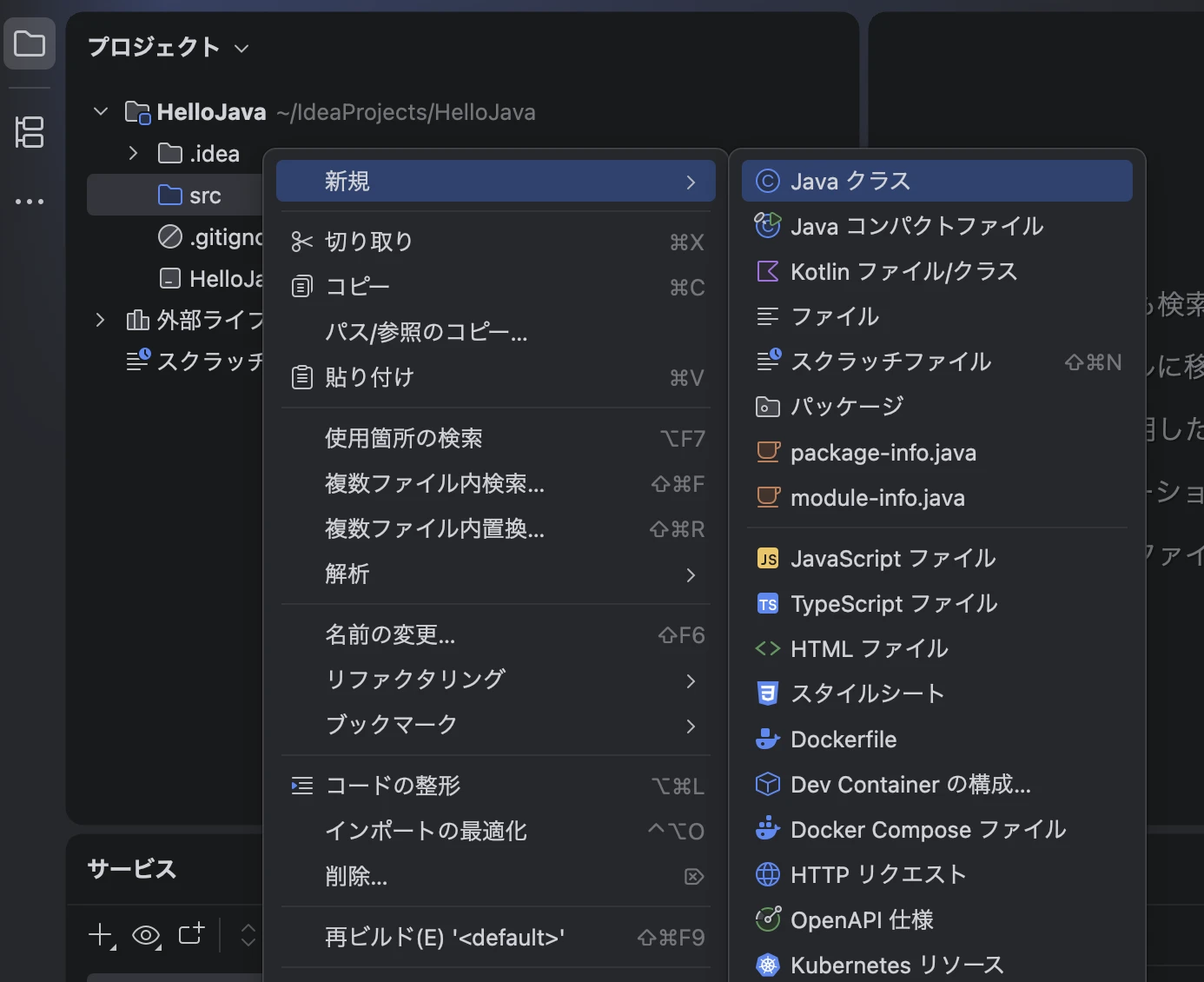
Task: Choose 名前の変更... from context menu
Action: click(496, 634)
